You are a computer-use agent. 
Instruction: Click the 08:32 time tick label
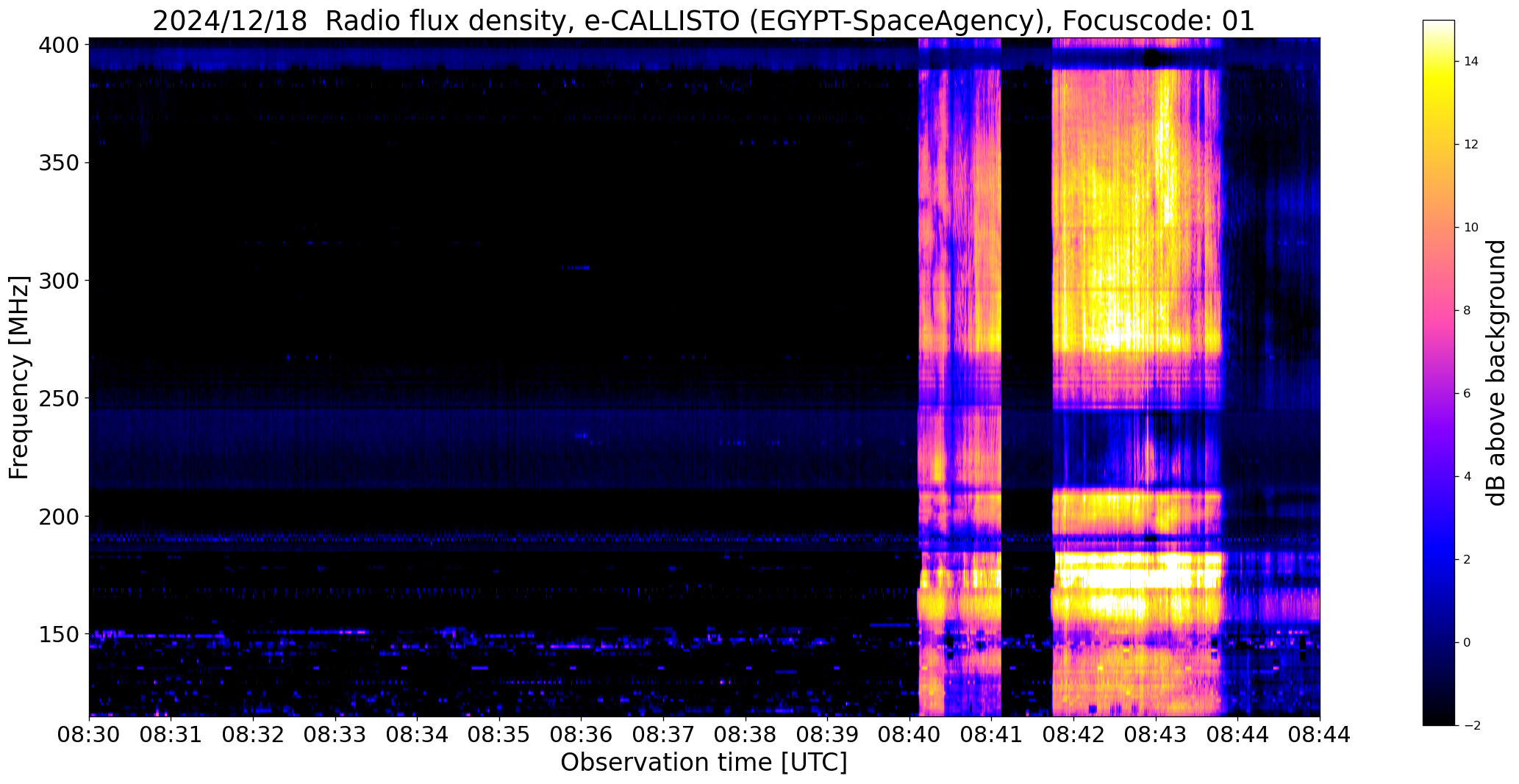(254, 736)
